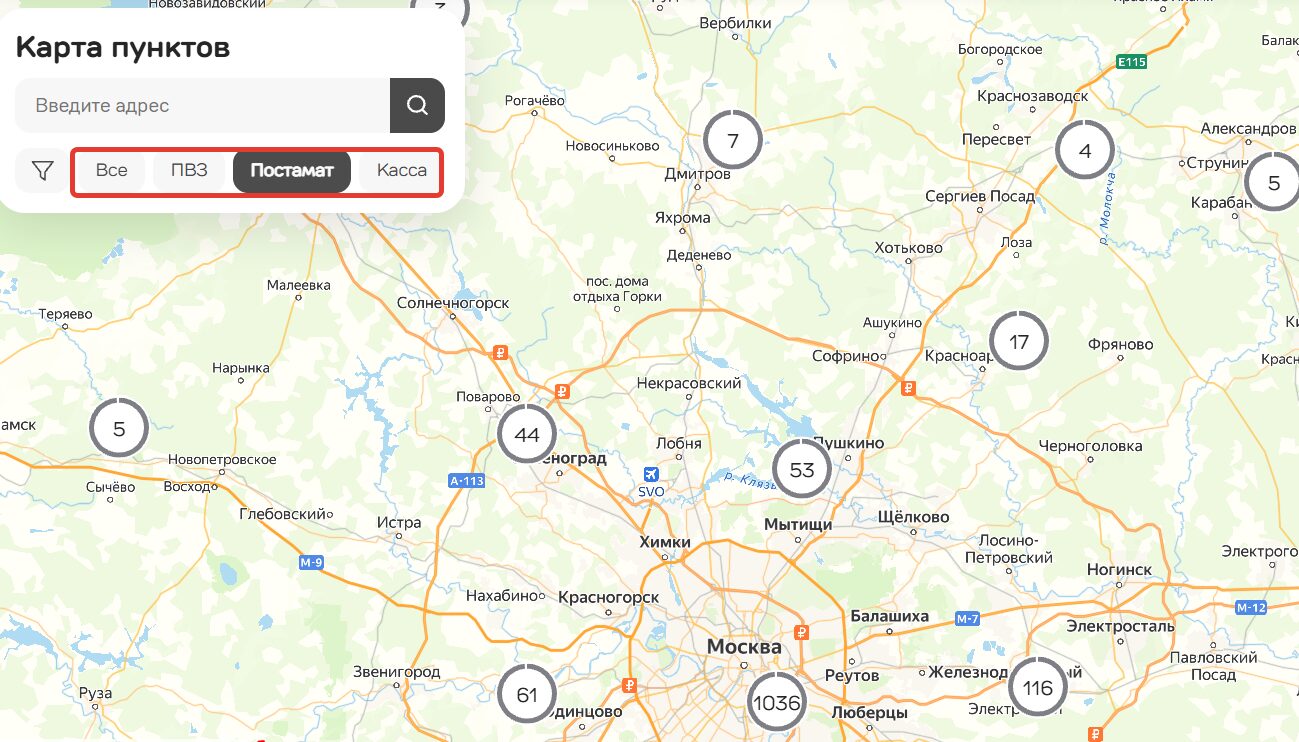
Task: Expand the 17 cluster near Фряново
Action: point(1018,342)
